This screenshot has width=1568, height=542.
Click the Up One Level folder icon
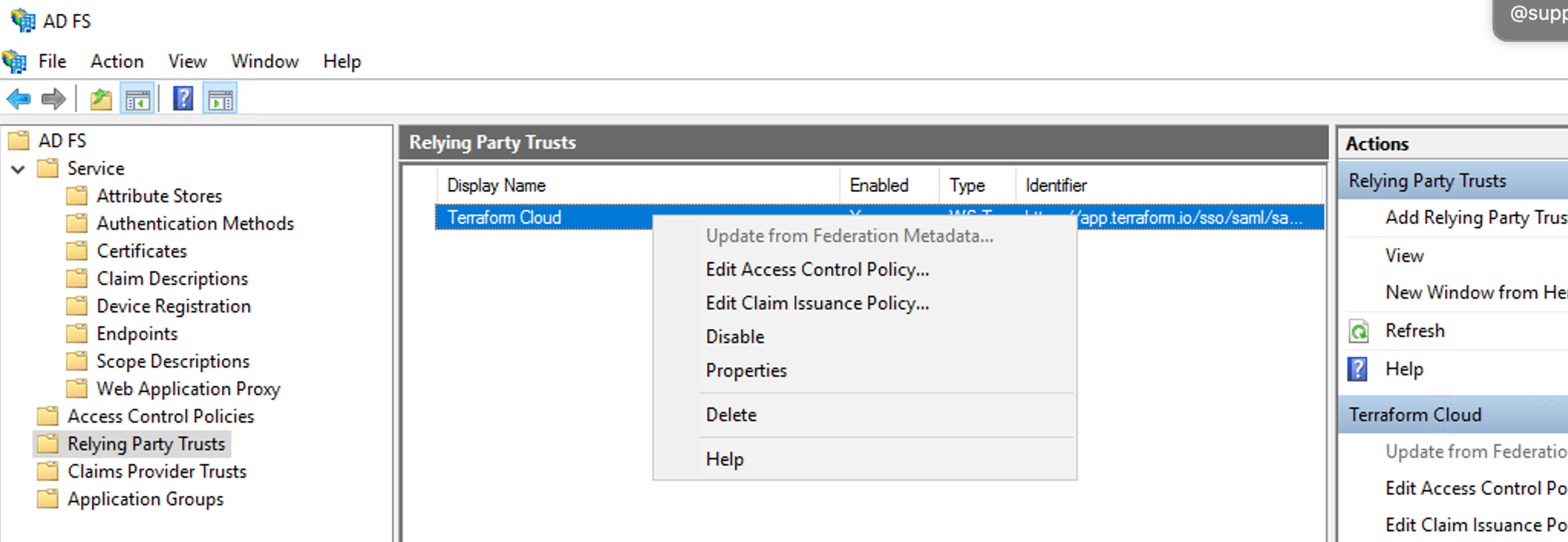[x=101, y=100]
